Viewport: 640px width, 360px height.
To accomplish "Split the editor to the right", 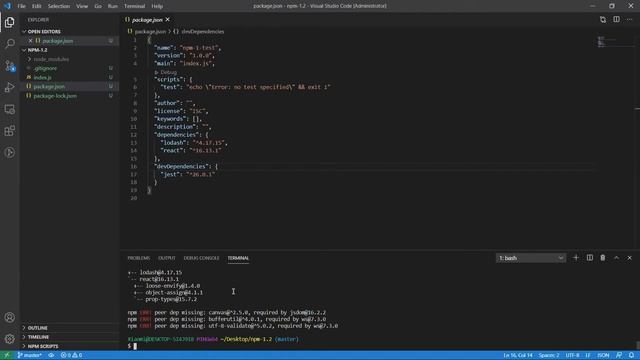I will [x=616, y=20].
